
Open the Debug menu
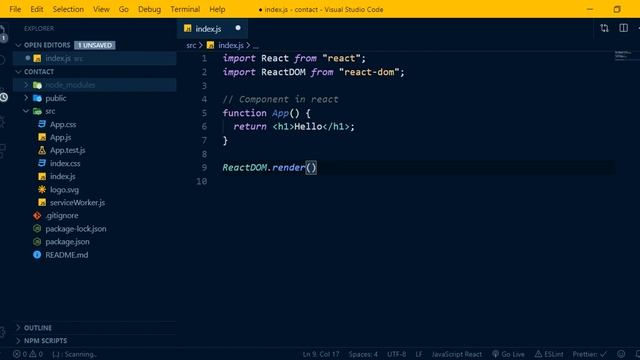[x=149, y=9]
